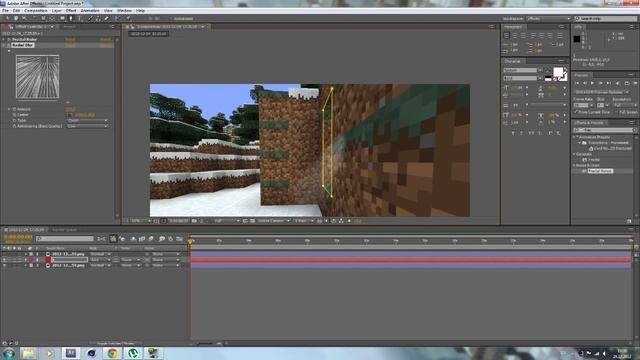The height and width of the screenshot is (360, 640).
Task: Collapse Animation Presets folder in Effects panel
Action: pyautogui.click(x=575, y=137)
